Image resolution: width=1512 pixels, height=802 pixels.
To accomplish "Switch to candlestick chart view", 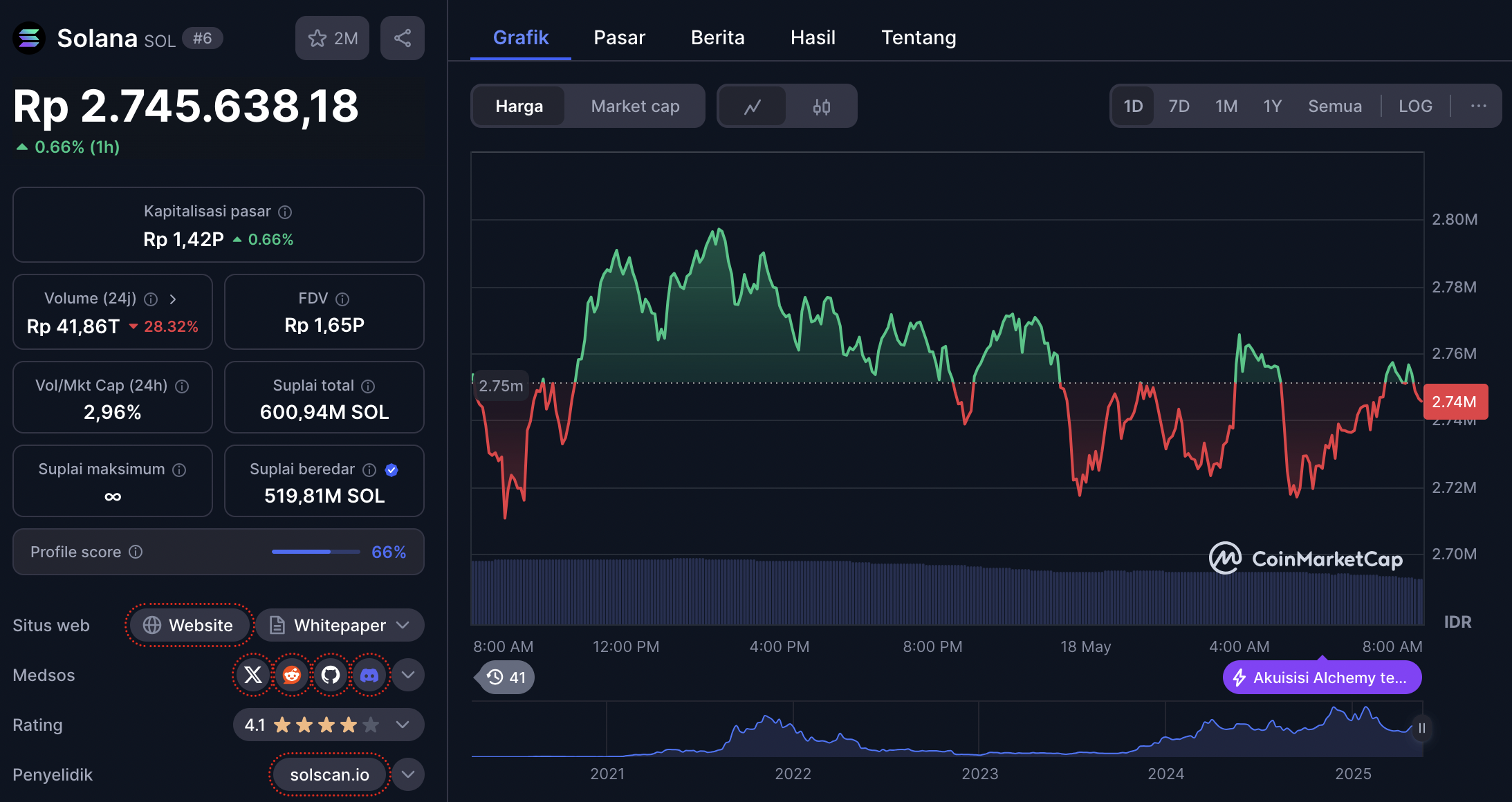I will pyautogui.click(x=821, y=106).
